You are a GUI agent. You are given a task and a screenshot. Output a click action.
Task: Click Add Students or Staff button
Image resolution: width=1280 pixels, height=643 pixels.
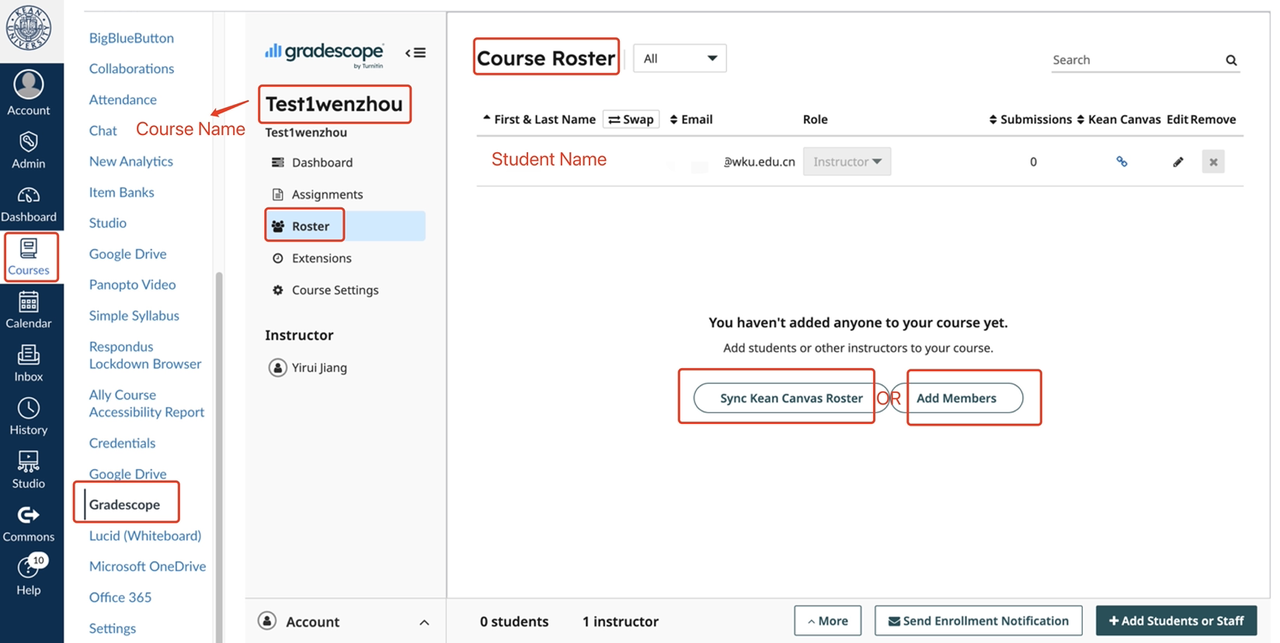(x=1176, y=621)
